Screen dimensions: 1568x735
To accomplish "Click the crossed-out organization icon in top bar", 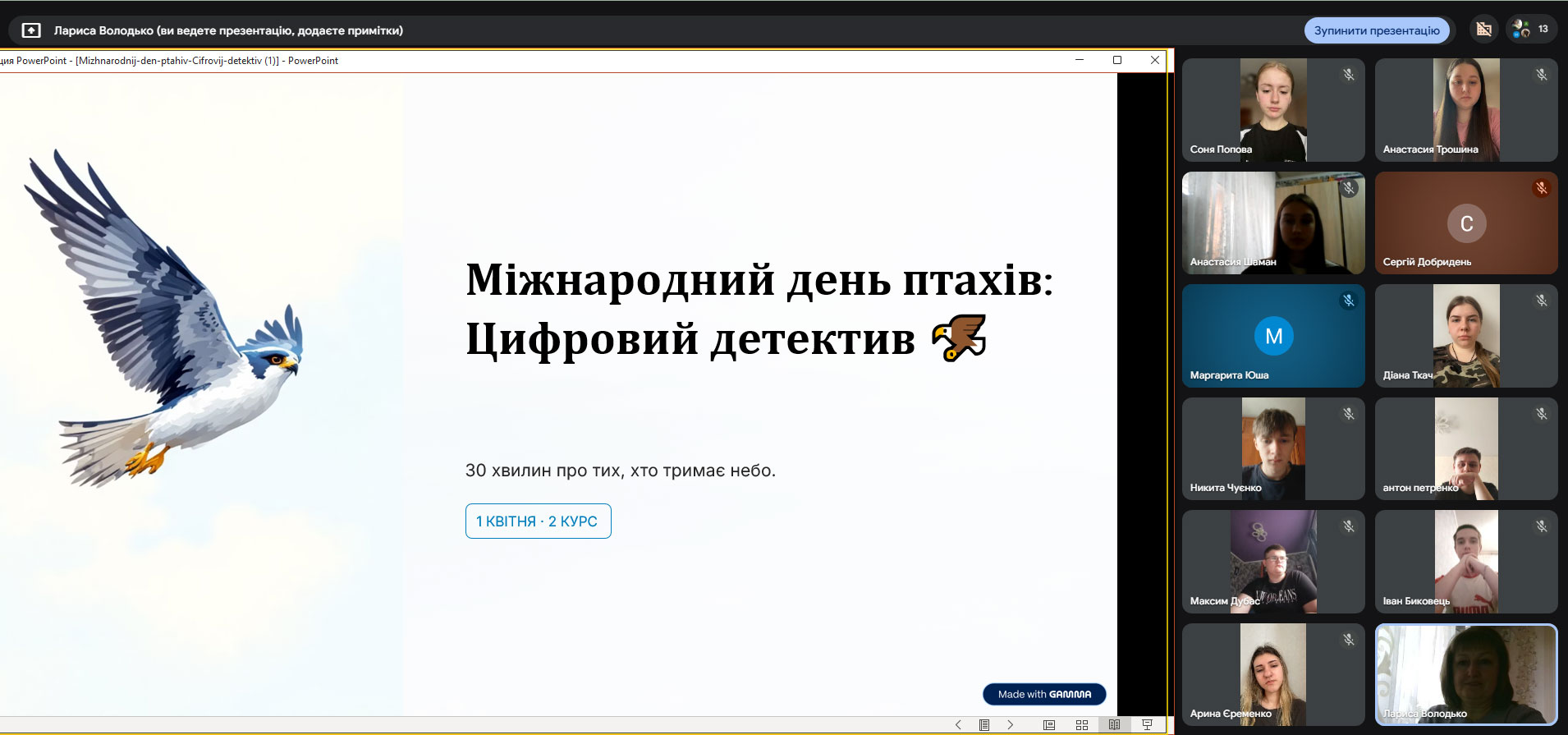I will click(x=1483, y=30).
